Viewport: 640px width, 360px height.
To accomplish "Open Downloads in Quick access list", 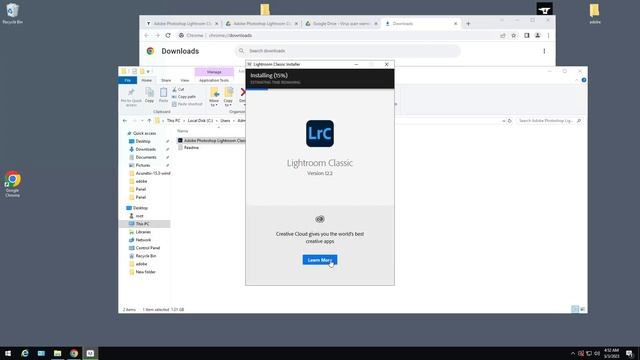I will [x=145, y=149].
